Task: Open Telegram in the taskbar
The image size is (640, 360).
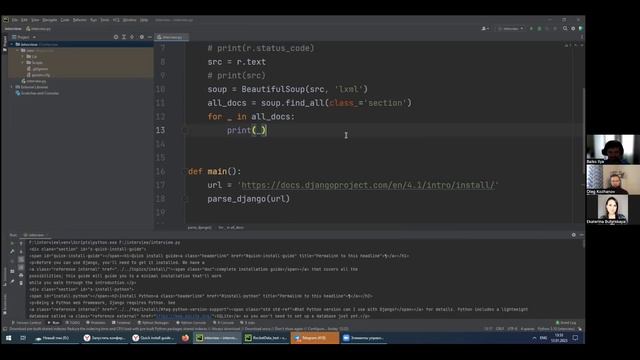Action: click(314, 338)
